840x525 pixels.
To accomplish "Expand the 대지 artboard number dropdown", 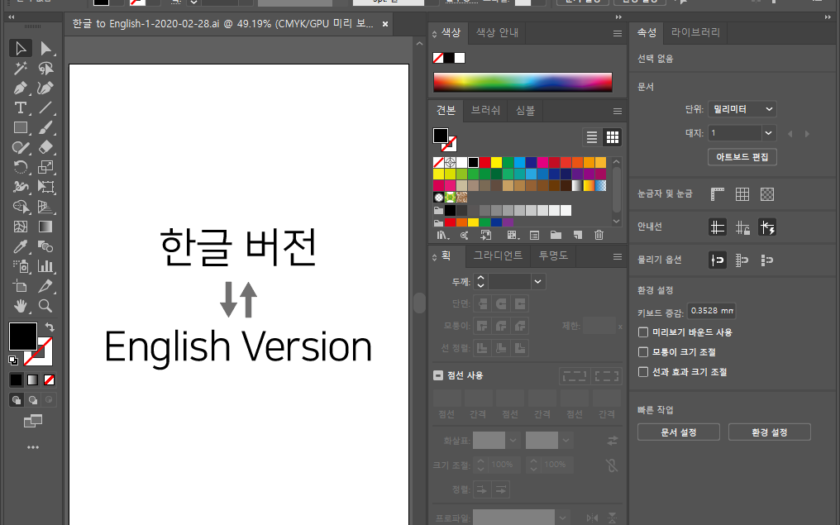I will (768, 133).
